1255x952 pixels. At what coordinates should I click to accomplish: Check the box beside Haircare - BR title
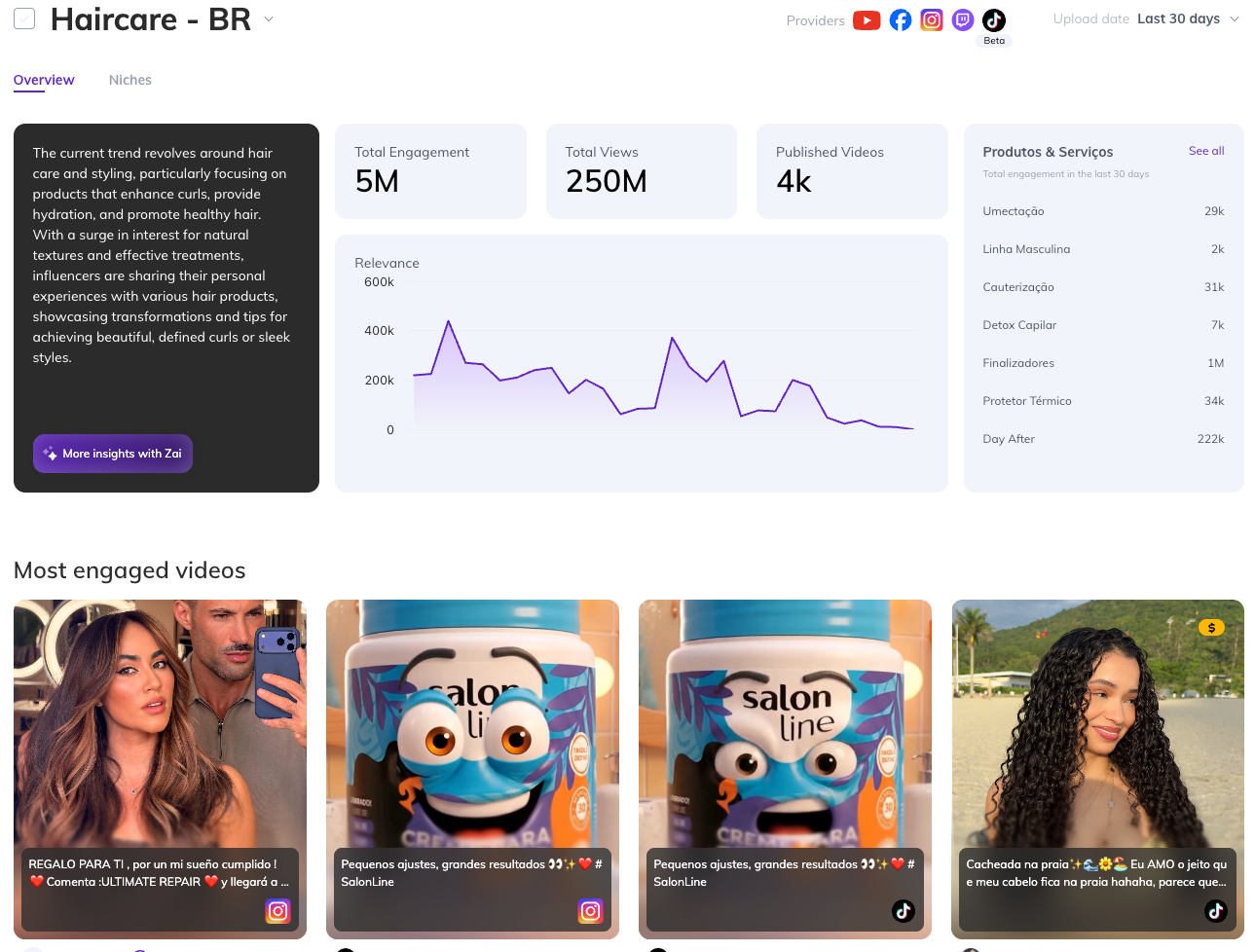(24, 18)
